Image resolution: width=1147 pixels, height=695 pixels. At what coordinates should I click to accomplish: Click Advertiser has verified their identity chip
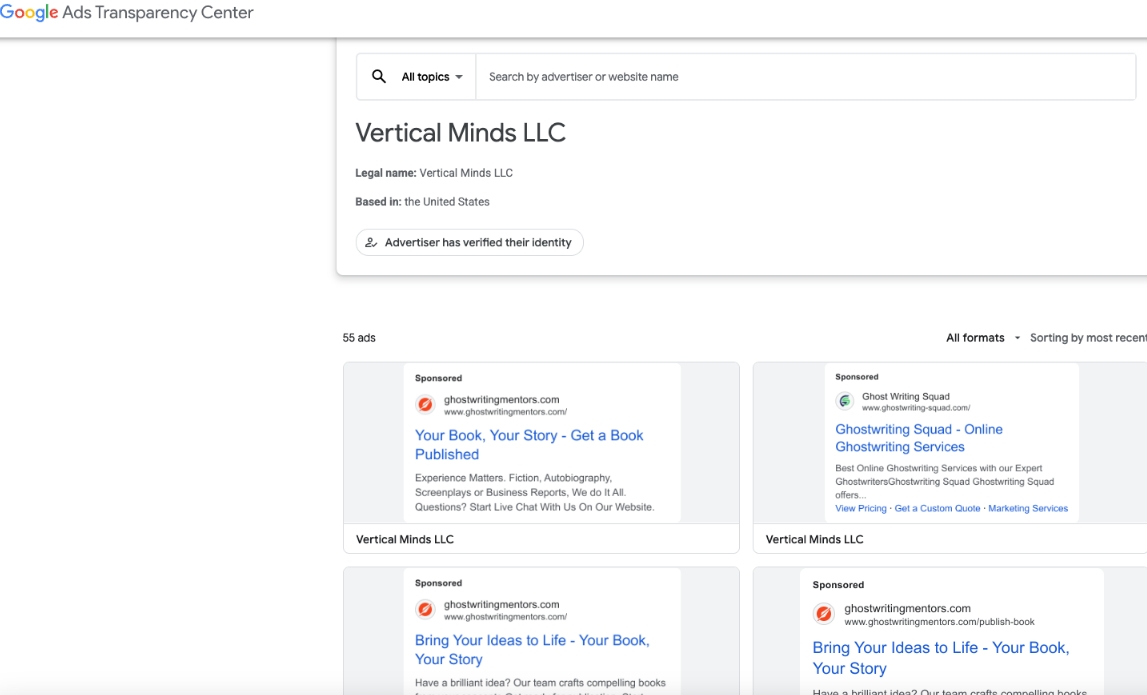point(470,242)
